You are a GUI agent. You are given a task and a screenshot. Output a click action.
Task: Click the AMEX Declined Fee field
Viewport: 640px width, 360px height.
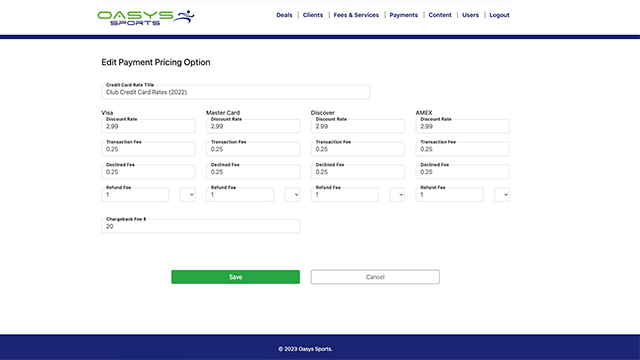coord(462,172)
